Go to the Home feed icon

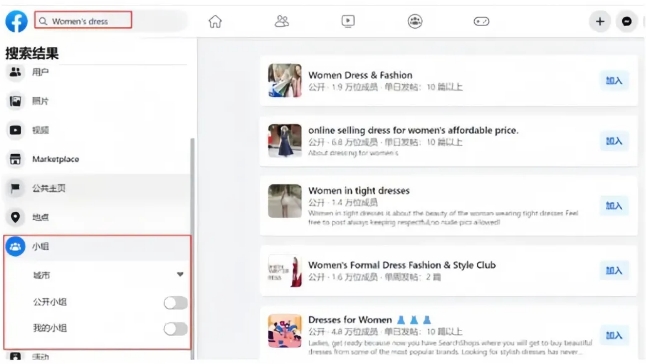pos(215,21)
